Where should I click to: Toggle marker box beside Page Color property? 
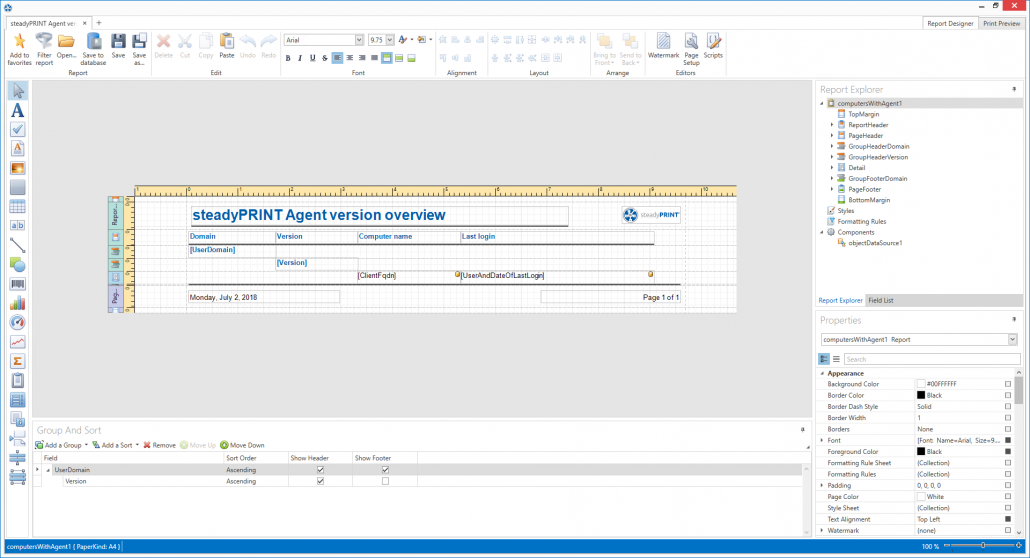tap(1008, 497)
